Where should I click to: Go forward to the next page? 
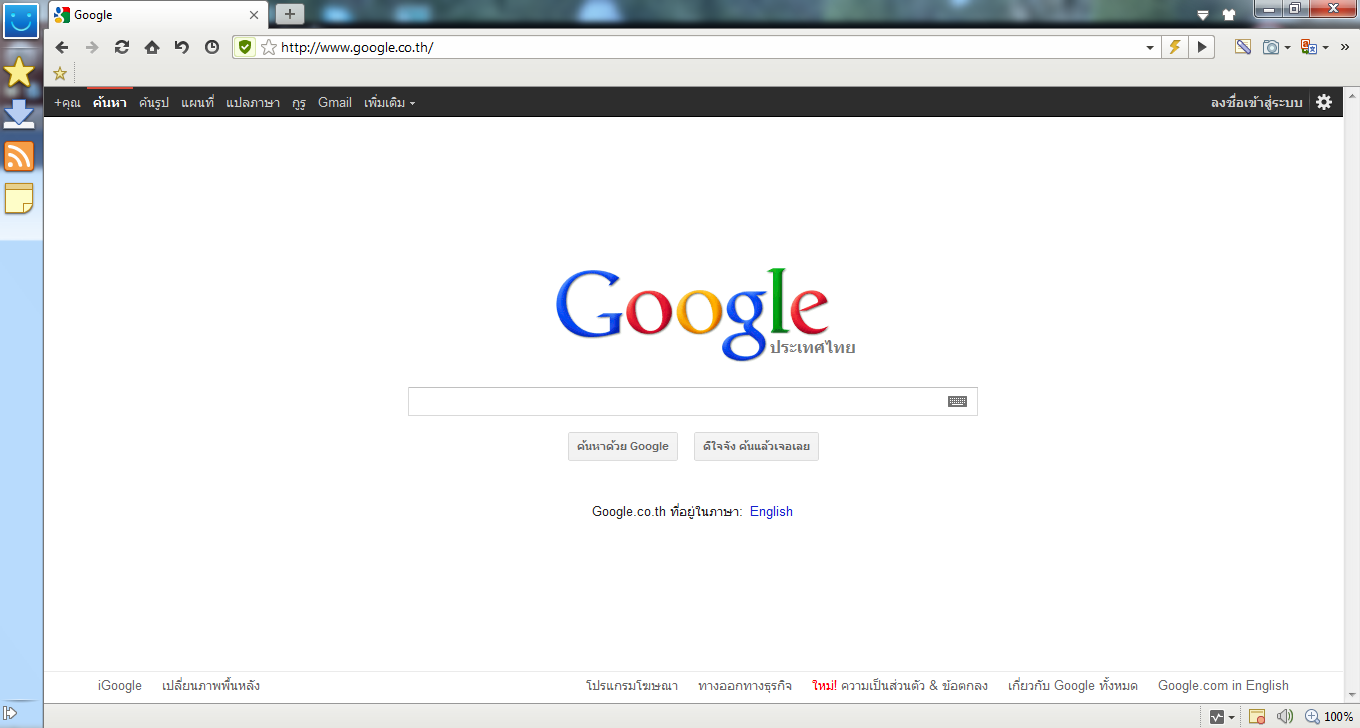pyautogui.click(x=92, y=47)
